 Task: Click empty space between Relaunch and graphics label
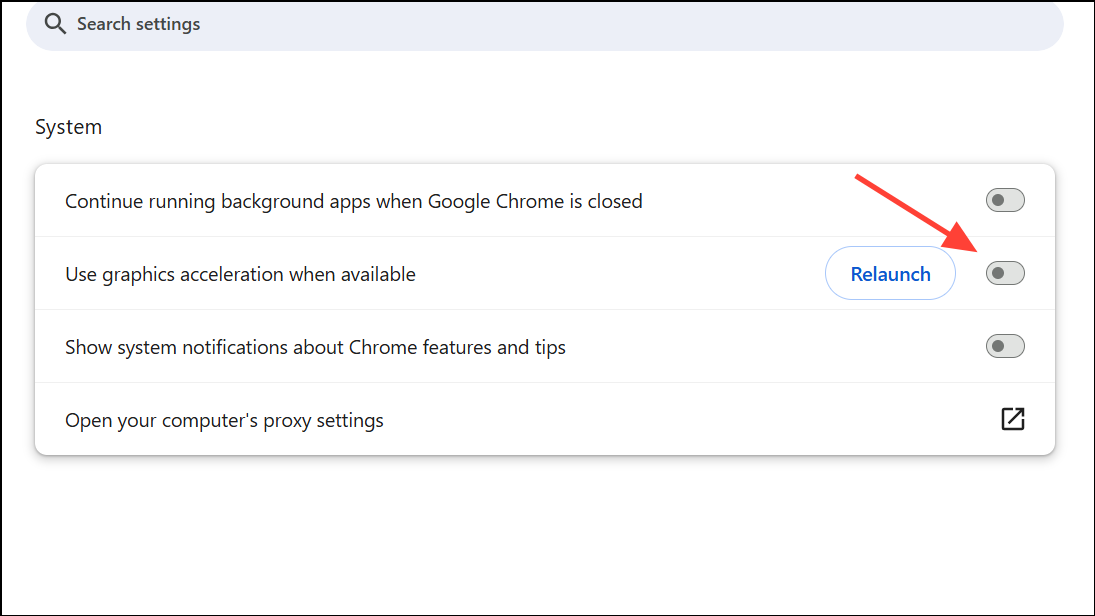pos(620,275)
